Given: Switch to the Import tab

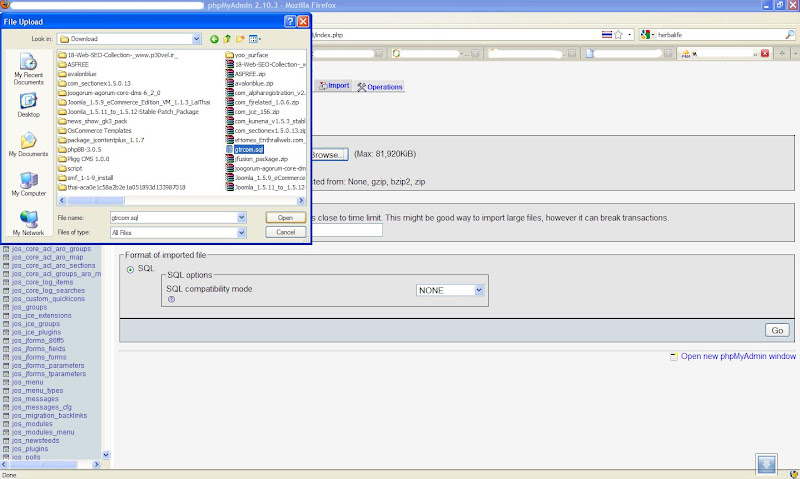Looking at the screenshot, I should 334,86.
